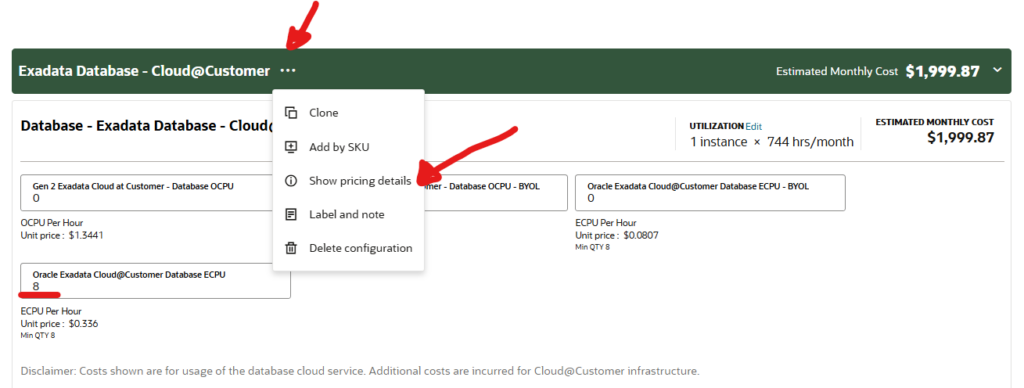This screenshot has height=388, width=1024.
Task: Click the Database ECPU - BYOL quantity field
Action: (710, 192)
